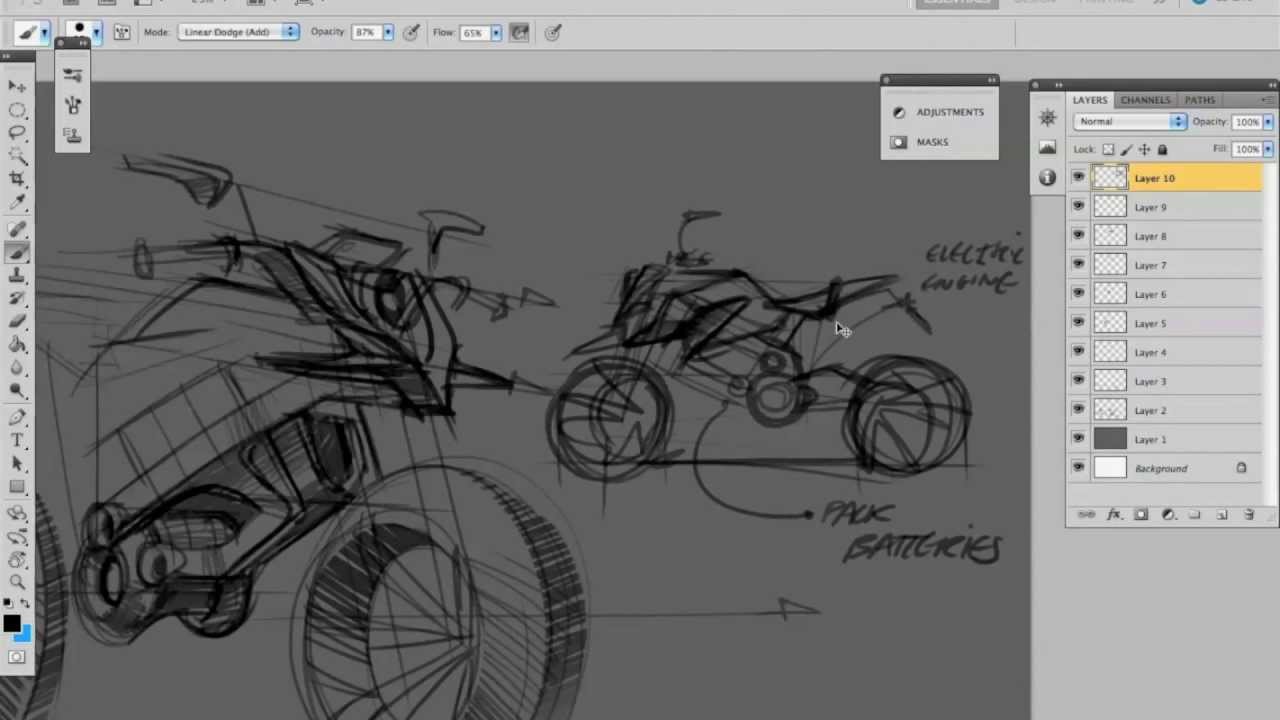Select the Elliptical Marquee tool

17,110
